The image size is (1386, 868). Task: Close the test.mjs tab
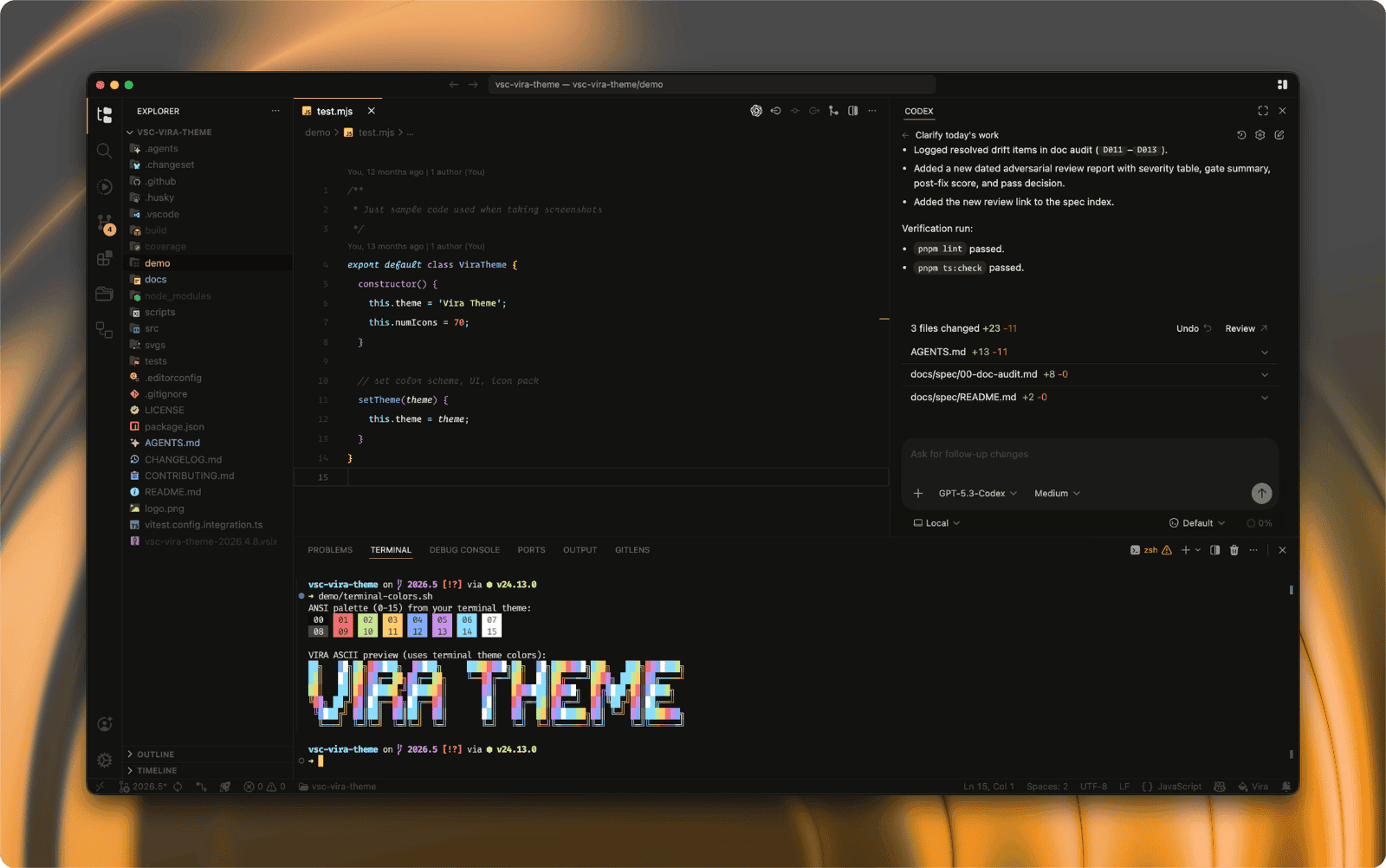point(372,111)
